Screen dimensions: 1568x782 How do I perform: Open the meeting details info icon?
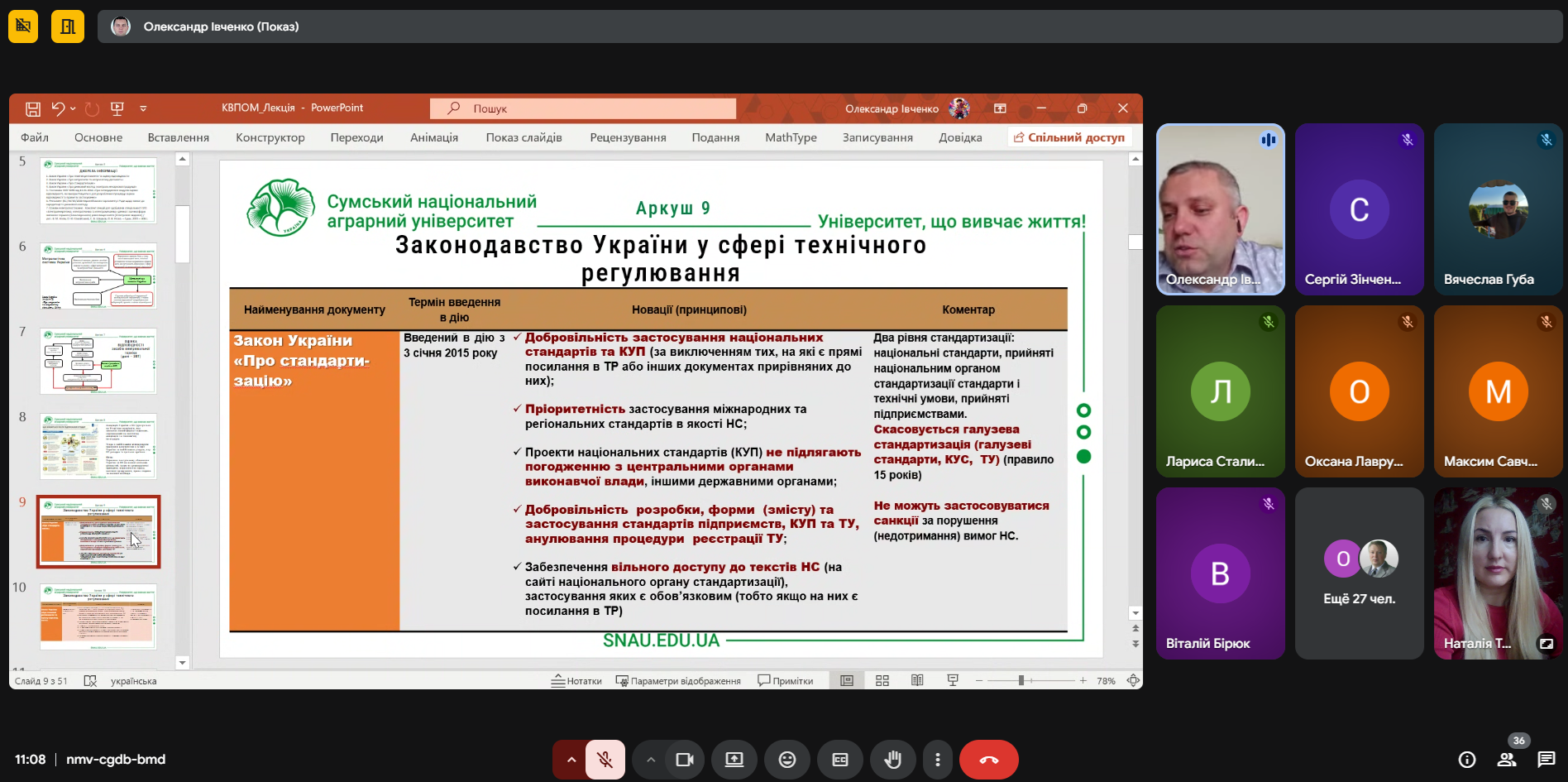(1467, 760)
